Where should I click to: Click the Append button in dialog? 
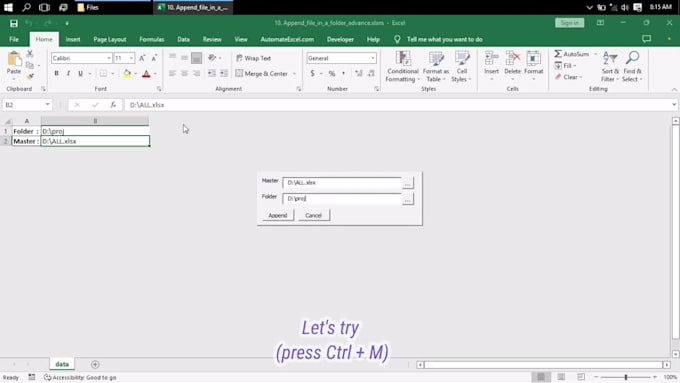278,216
